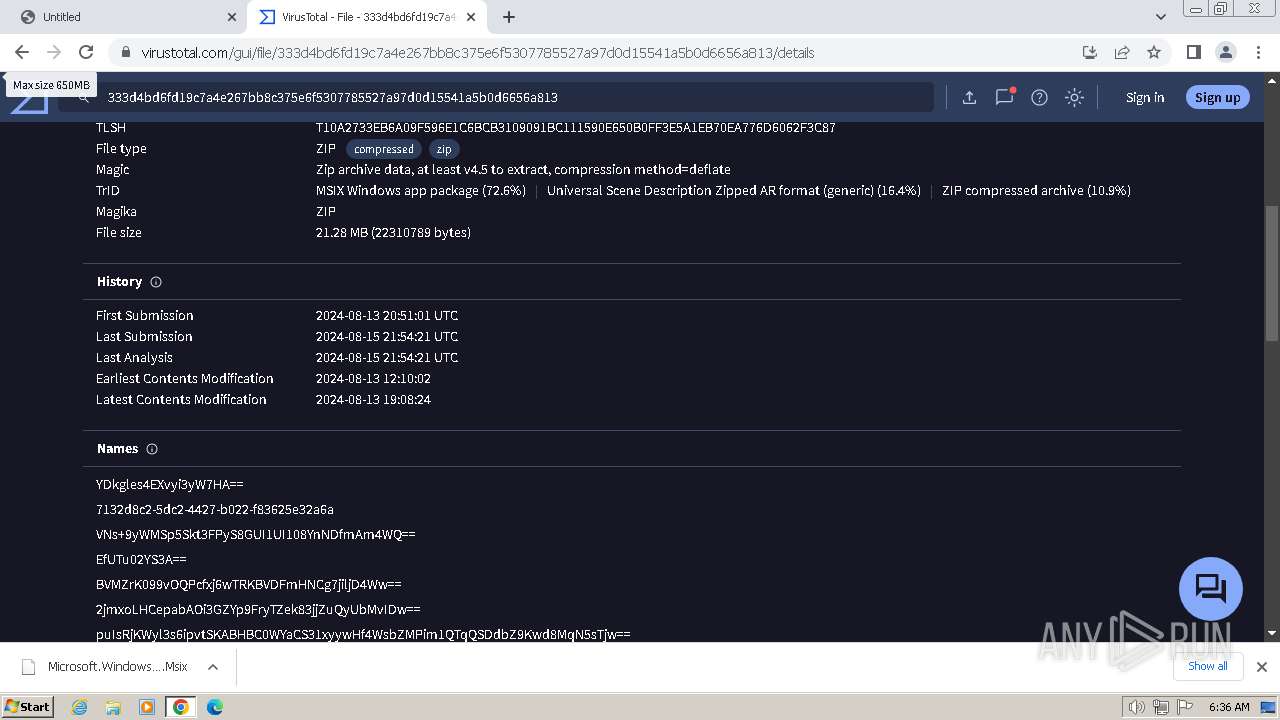Toggle the browser side panel
Image resolution: width=1280 pixels, height=720 pixels.
point(1193,52)
